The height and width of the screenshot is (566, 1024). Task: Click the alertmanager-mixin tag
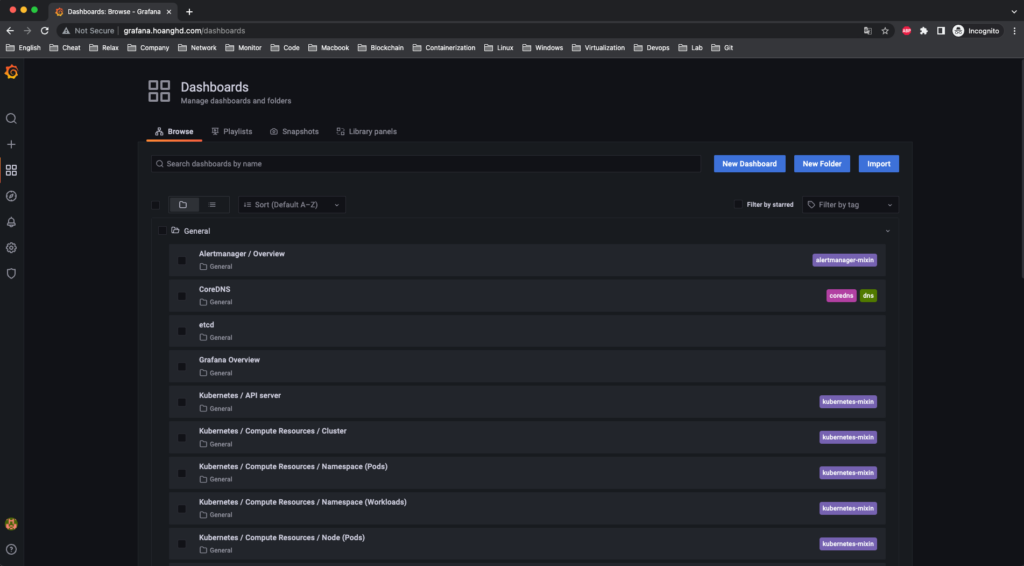[844, 260]
